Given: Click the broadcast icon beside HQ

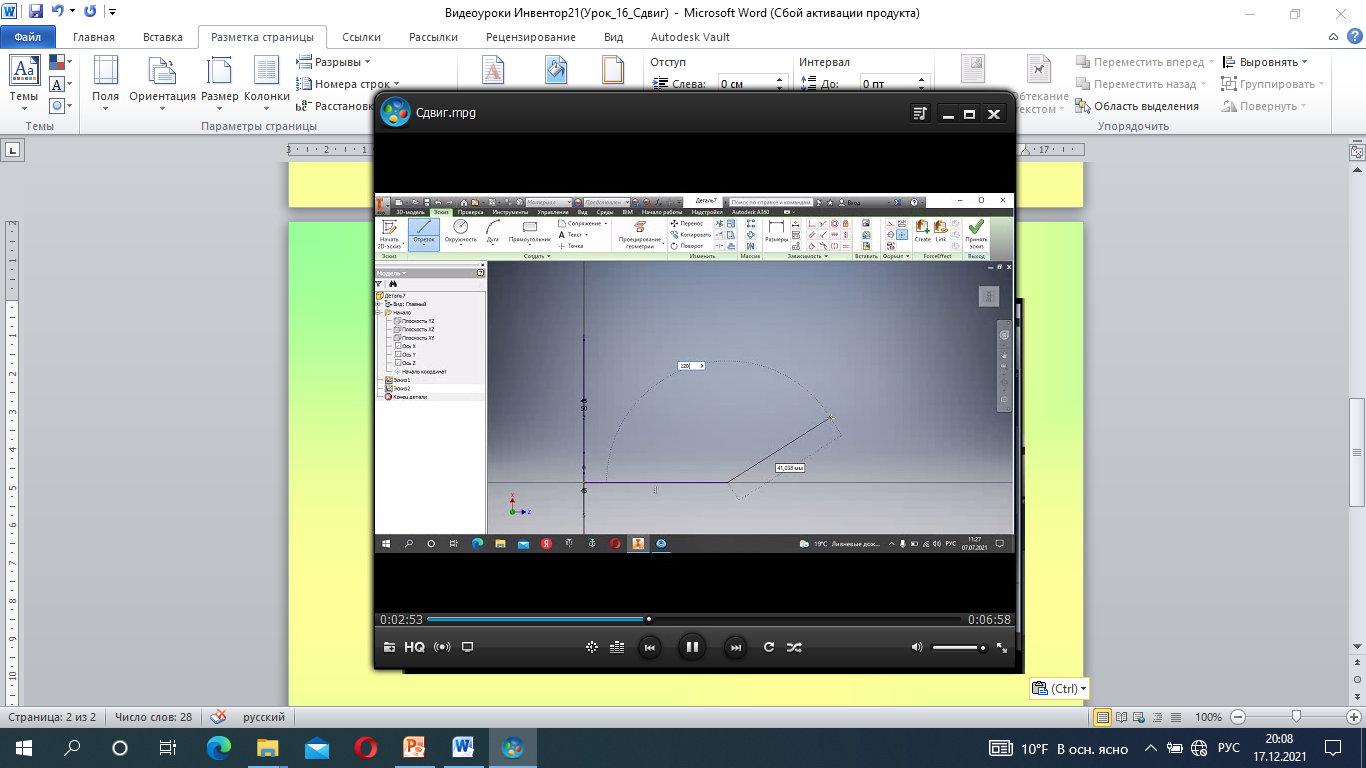Looking at the screenshot, I should tap(442, 647).
